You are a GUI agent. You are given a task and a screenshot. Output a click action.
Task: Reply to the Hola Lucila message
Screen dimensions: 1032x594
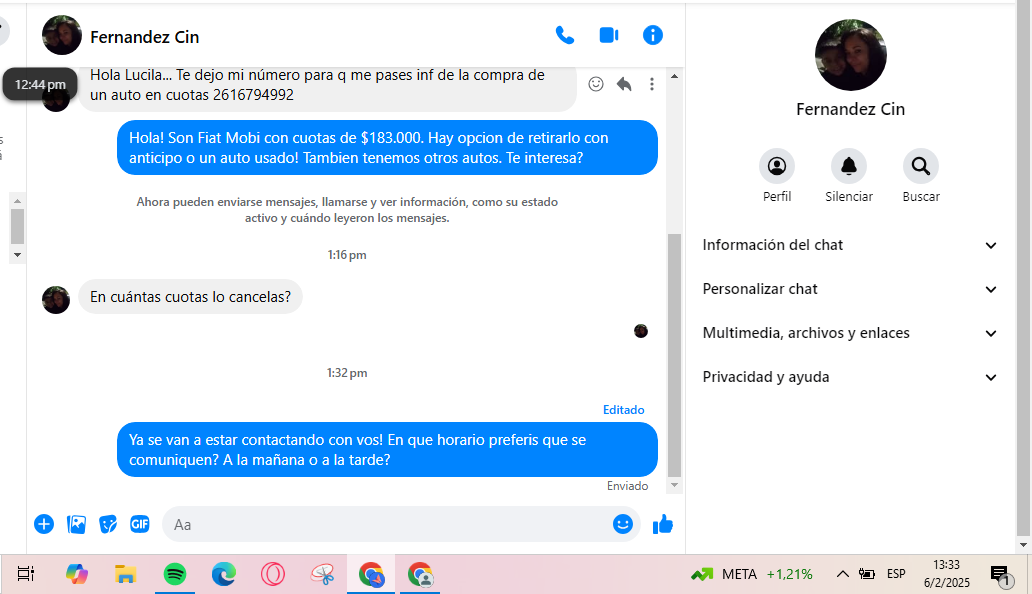(624, 84)
